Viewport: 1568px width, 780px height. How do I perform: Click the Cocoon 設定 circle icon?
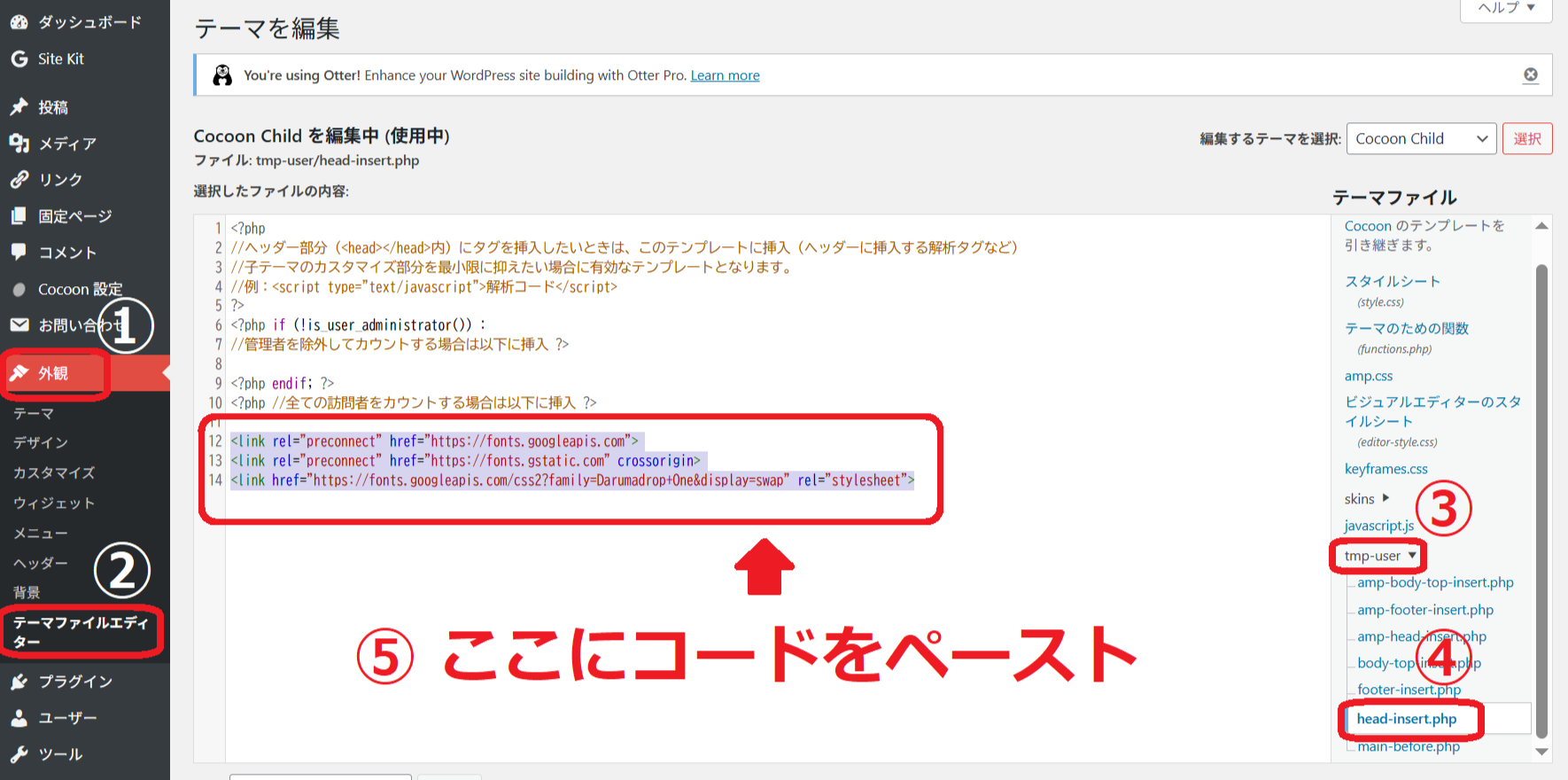point(19,290)
